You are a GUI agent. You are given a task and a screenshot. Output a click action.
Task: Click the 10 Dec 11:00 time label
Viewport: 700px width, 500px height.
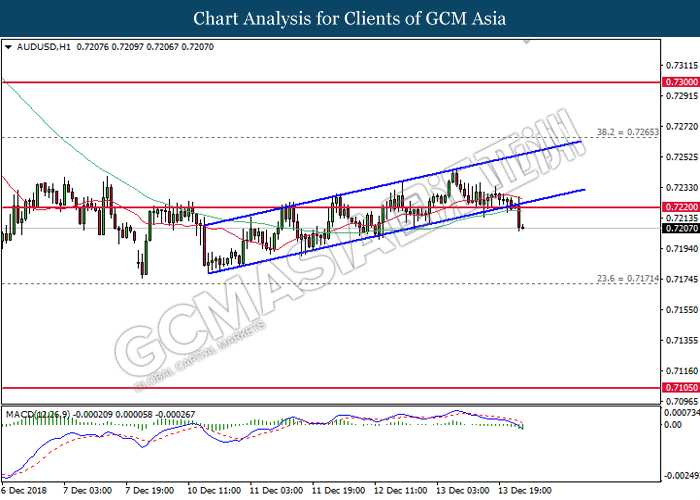[214, 491]
